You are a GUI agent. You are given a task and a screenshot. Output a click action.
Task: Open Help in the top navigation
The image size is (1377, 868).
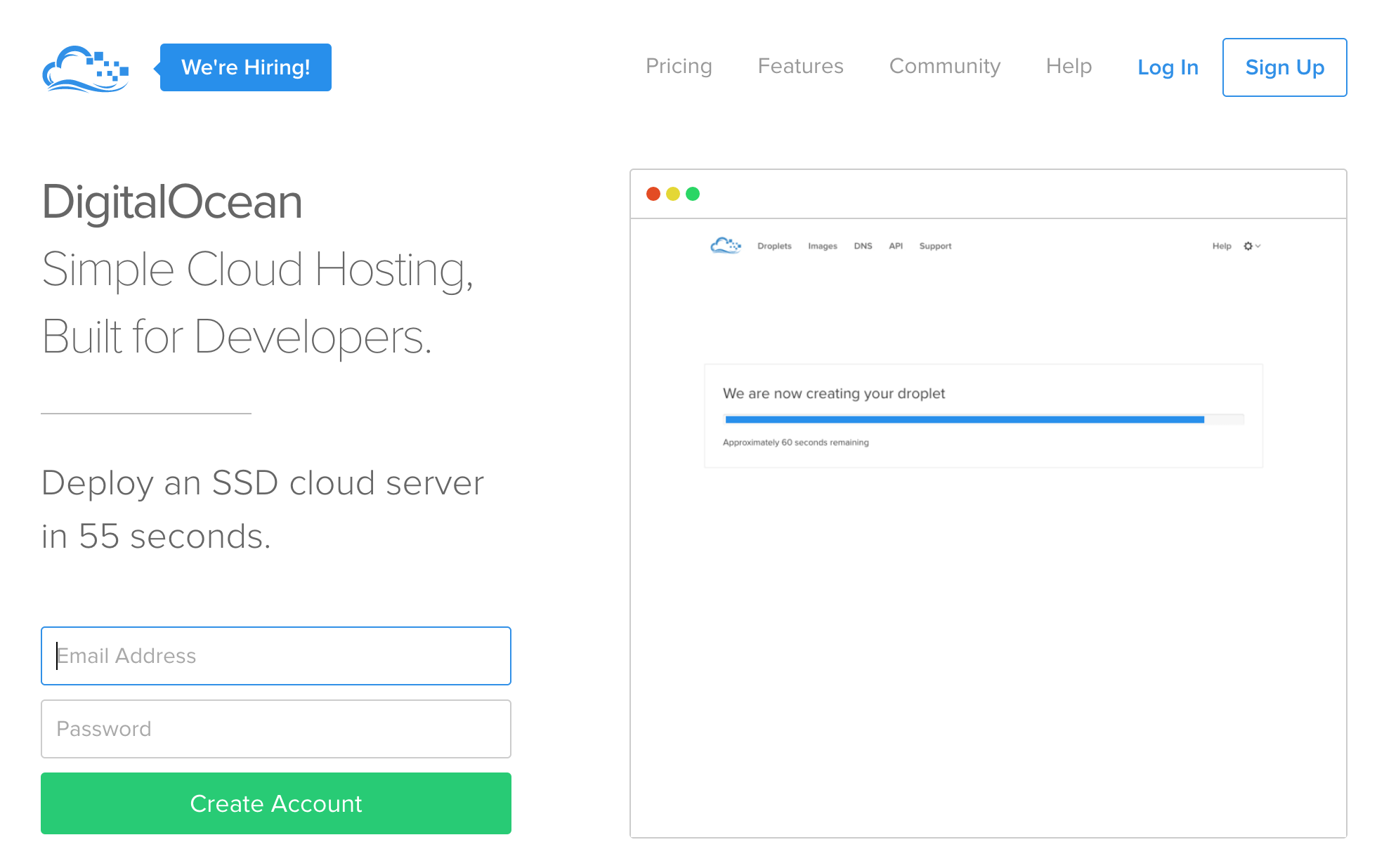tap(1069, 66)
